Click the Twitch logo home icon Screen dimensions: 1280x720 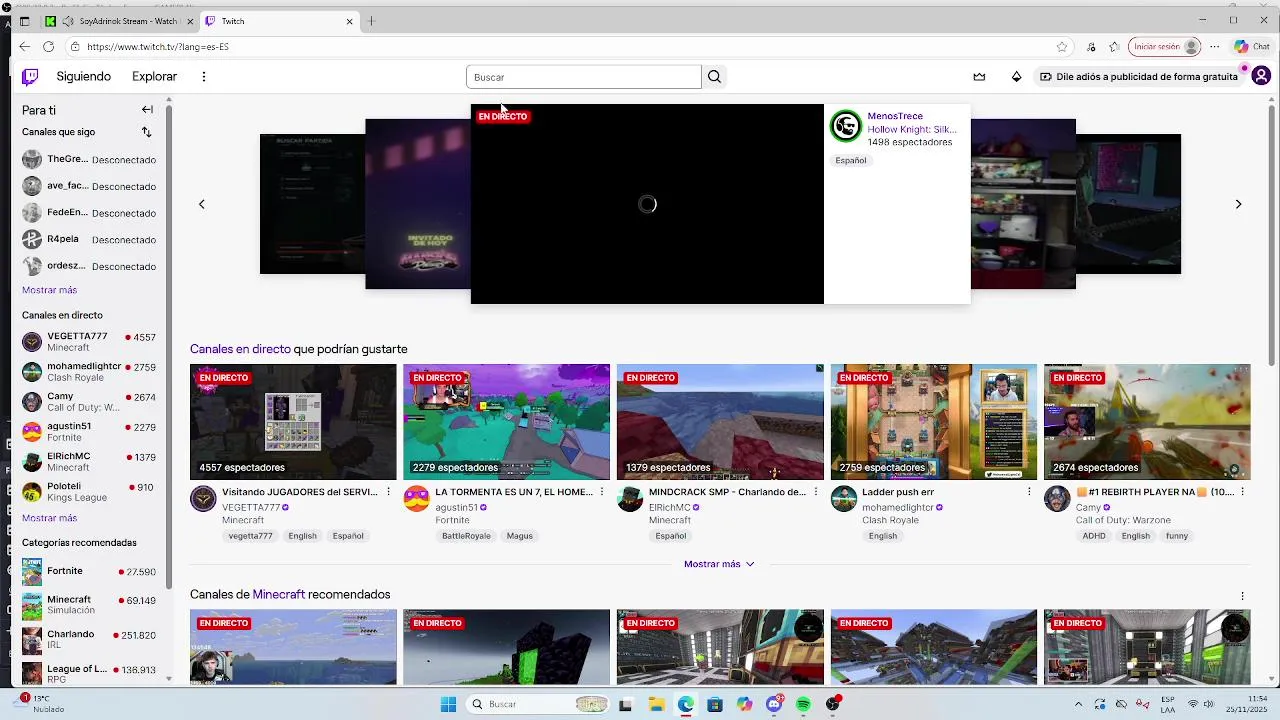pyautogui.click(x=30, y=77)
